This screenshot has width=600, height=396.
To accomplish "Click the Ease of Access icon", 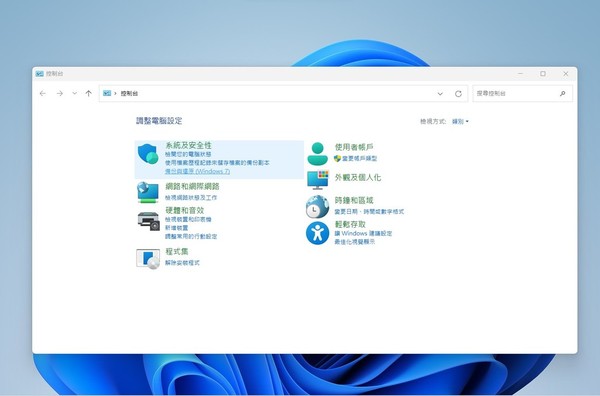I will tap(317, 233).
